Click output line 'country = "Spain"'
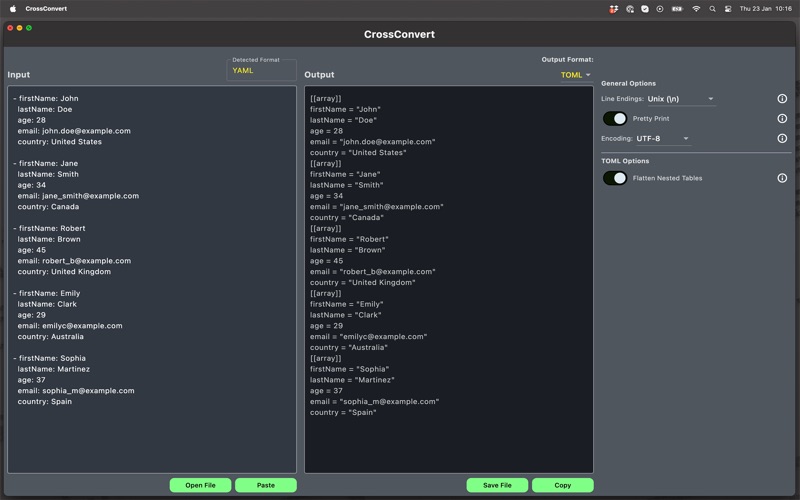 pos(343,413)
